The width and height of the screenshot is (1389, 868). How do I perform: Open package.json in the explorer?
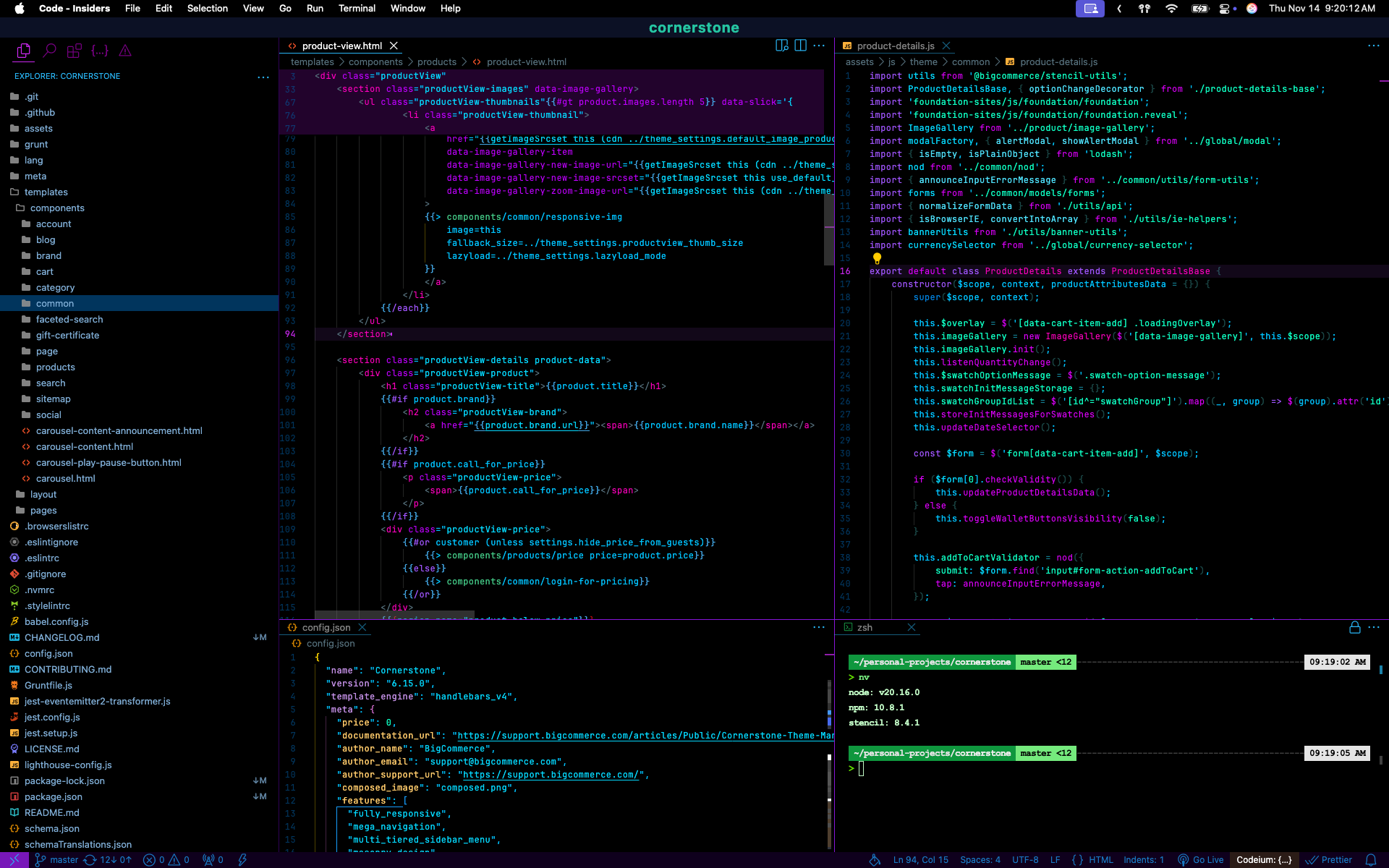click(53, 797)
